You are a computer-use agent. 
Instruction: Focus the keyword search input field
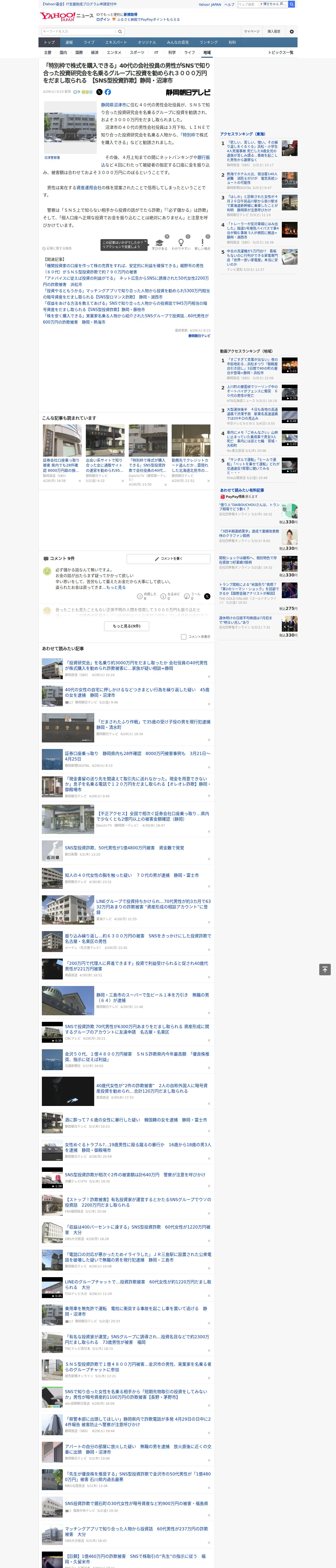click(79, 31)
